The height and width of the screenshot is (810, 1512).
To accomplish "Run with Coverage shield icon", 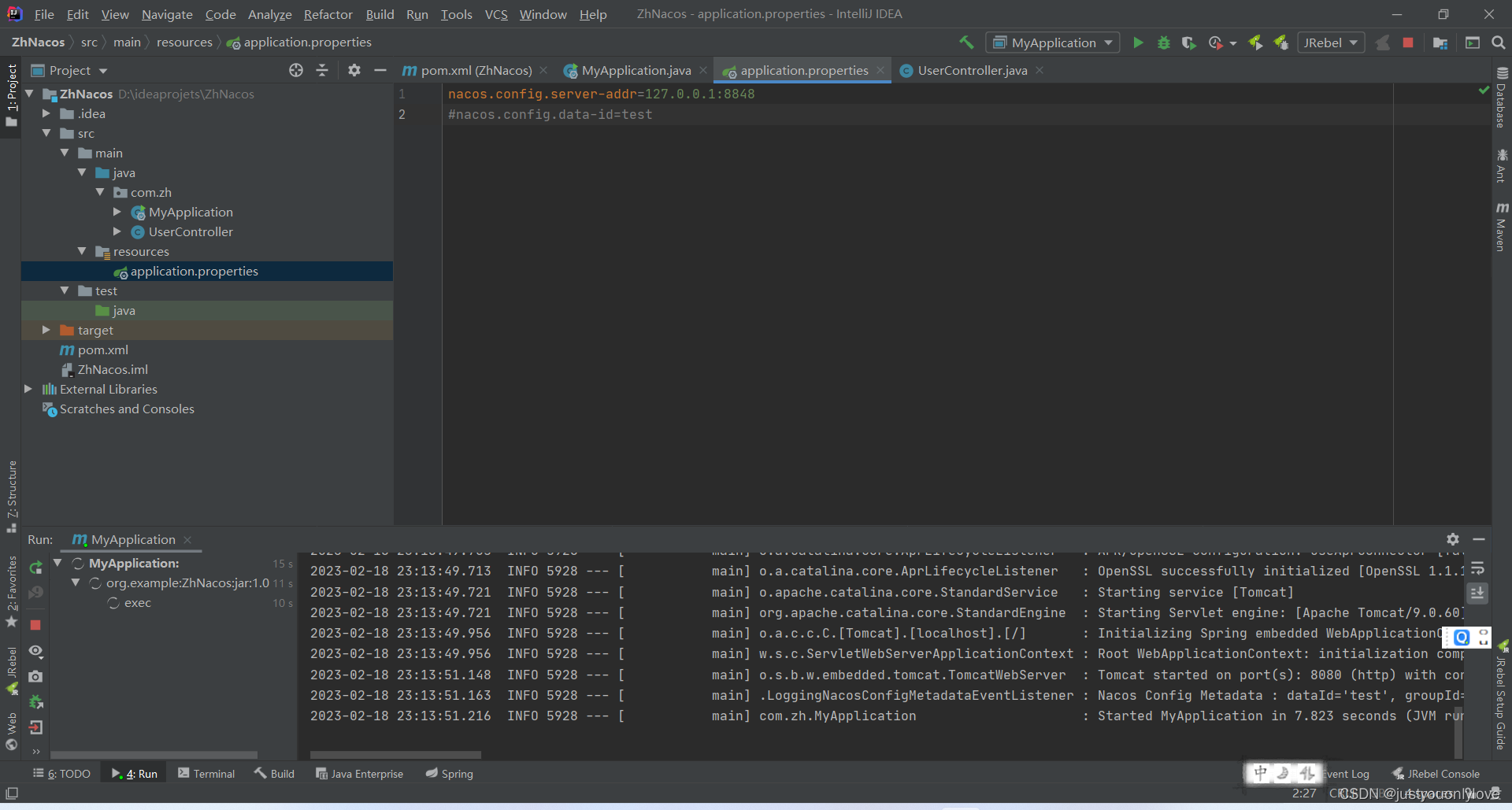I will pyautogui.click(x=1189, y=43).
